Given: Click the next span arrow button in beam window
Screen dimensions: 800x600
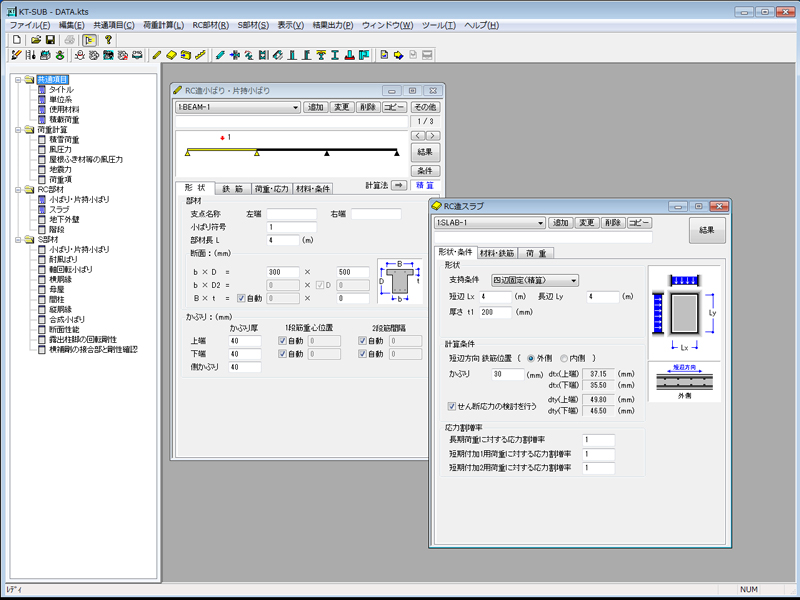Looking at the screenshot, I should tap(433, 136).
